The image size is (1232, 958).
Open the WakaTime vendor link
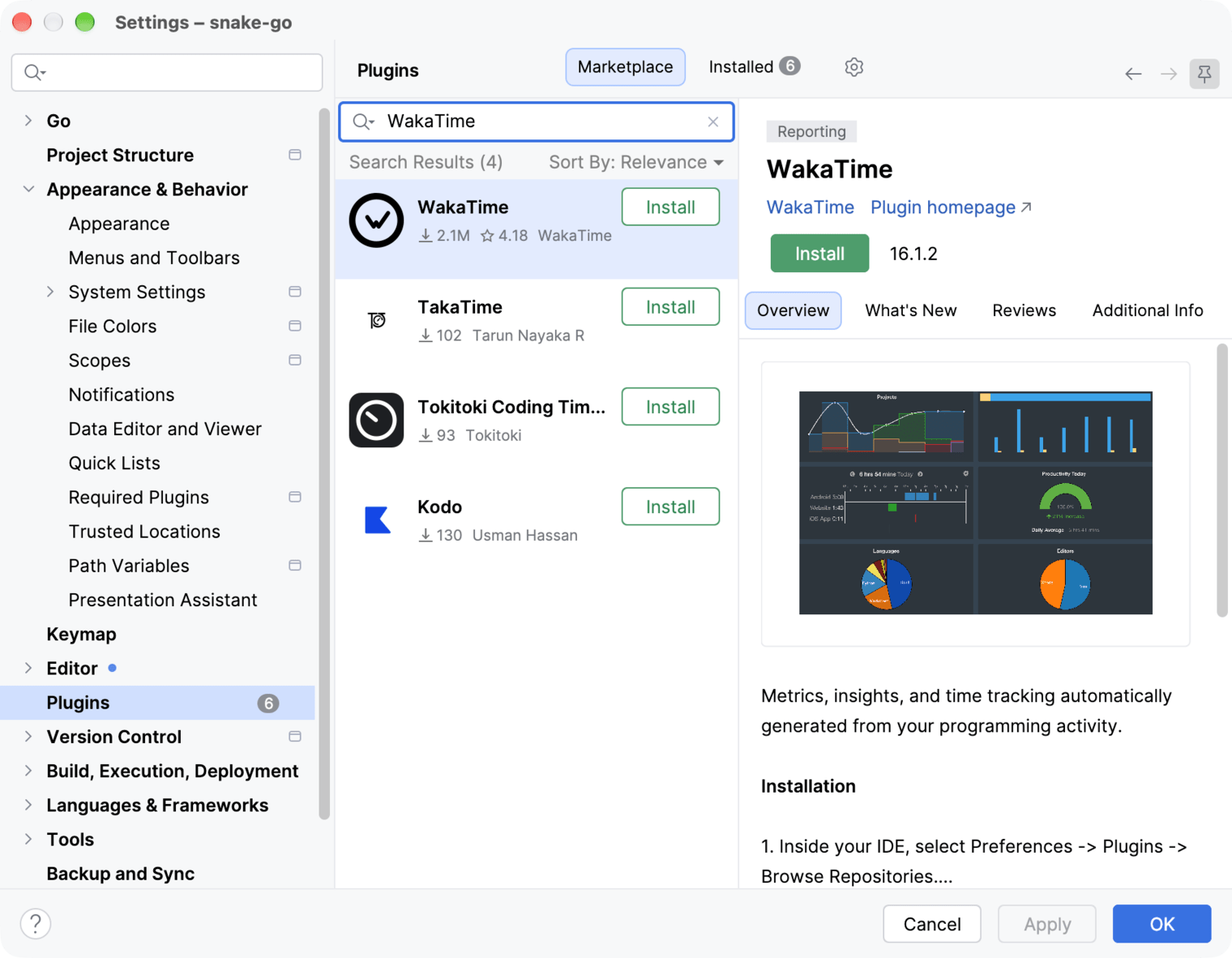[x=810, y=207]
